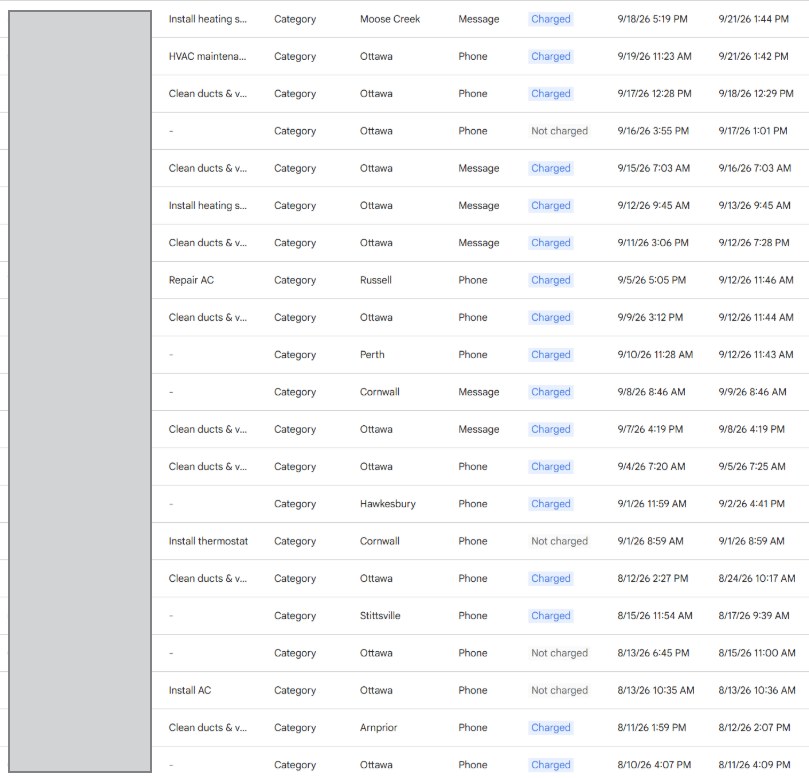Viewport: 809px width, 778px height.
Task: Click date 9/1/26 11:59 AM
Action: [x=652, y=504]
